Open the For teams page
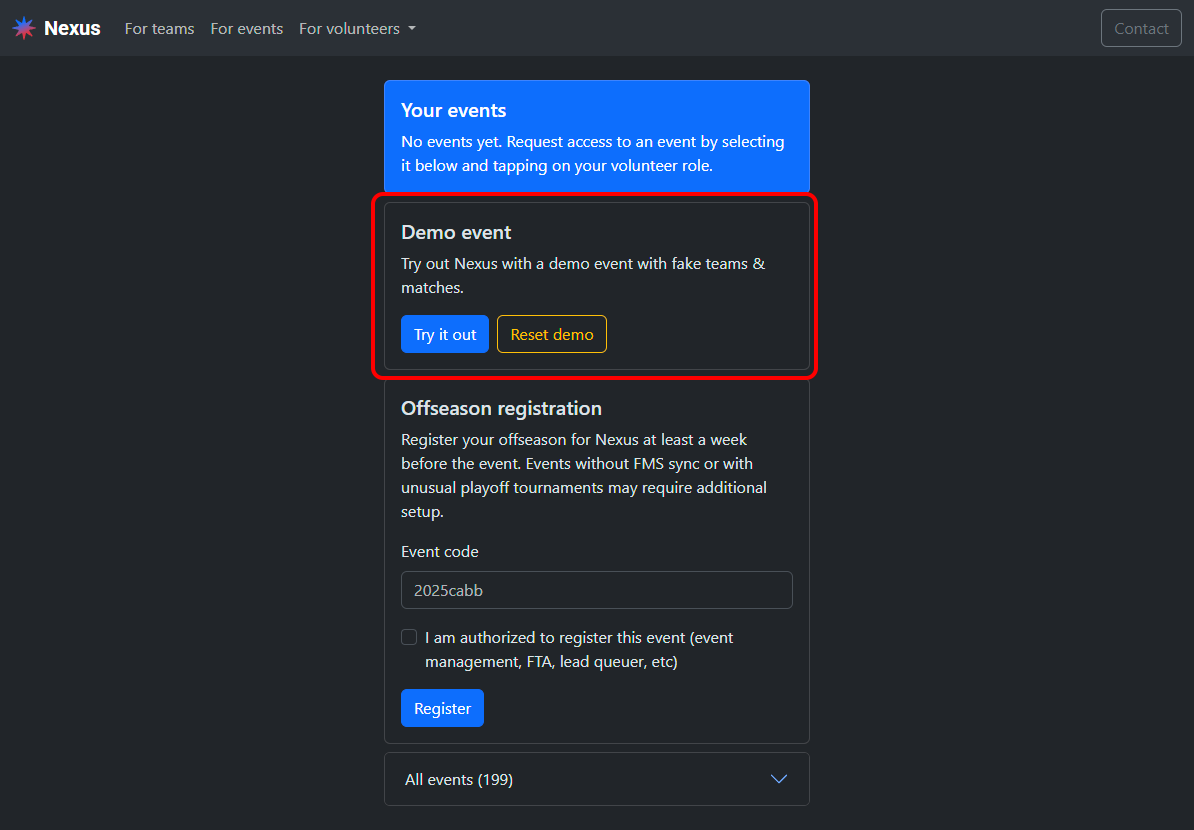The image size is (1194, 830). tap(159, 28)
